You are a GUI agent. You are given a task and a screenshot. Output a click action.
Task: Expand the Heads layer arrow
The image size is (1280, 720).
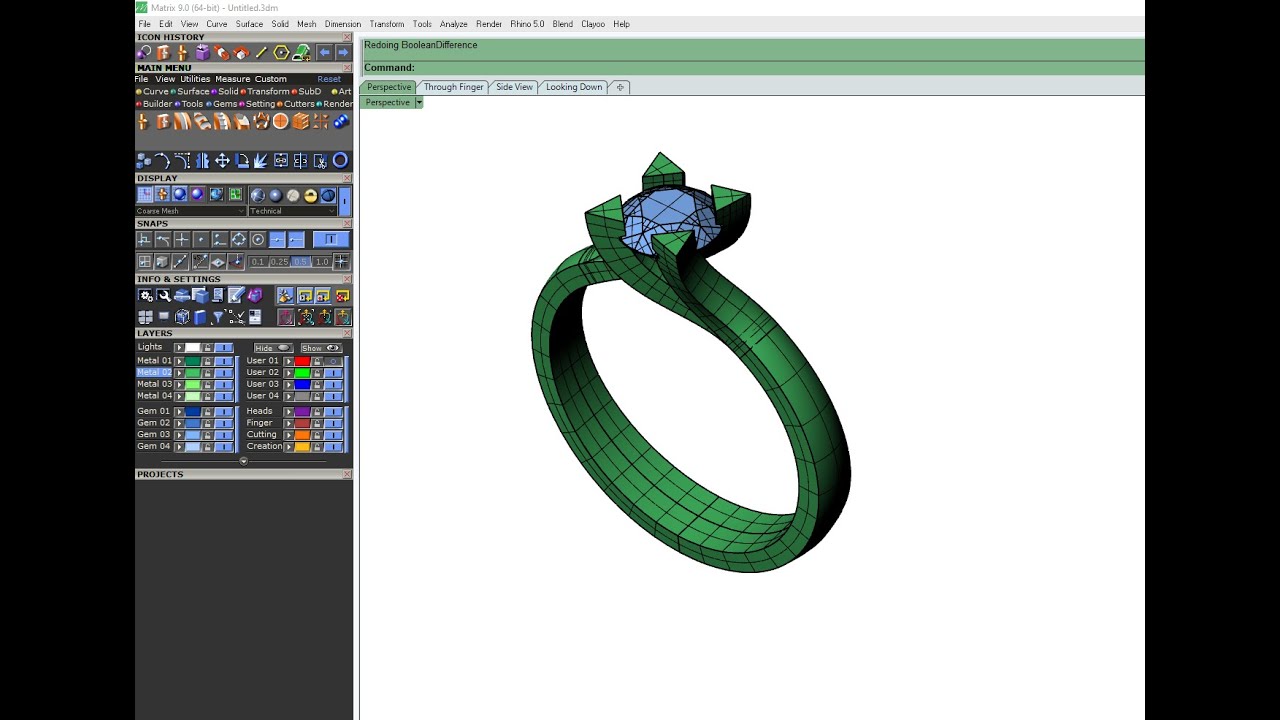click(x=289, y=411)
